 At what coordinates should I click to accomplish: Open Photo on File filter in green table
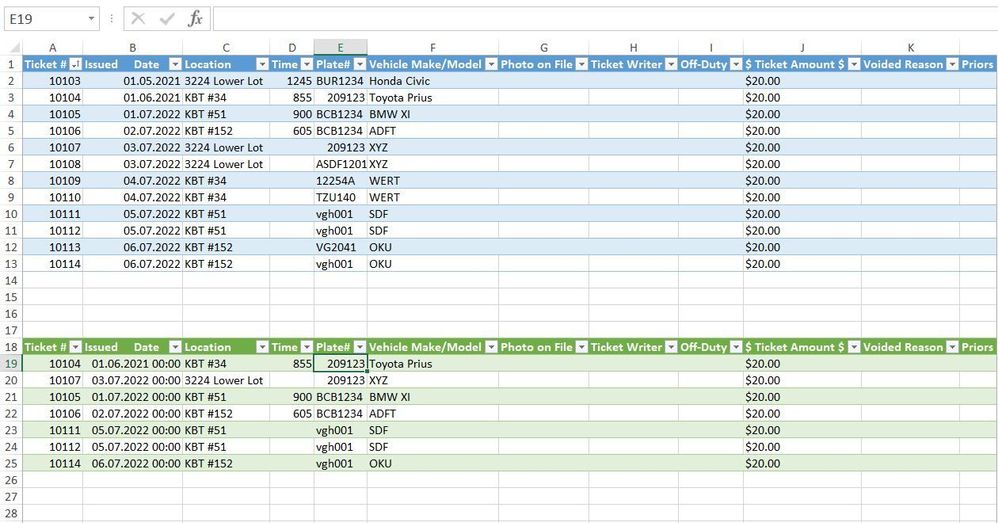coord(581,347)
